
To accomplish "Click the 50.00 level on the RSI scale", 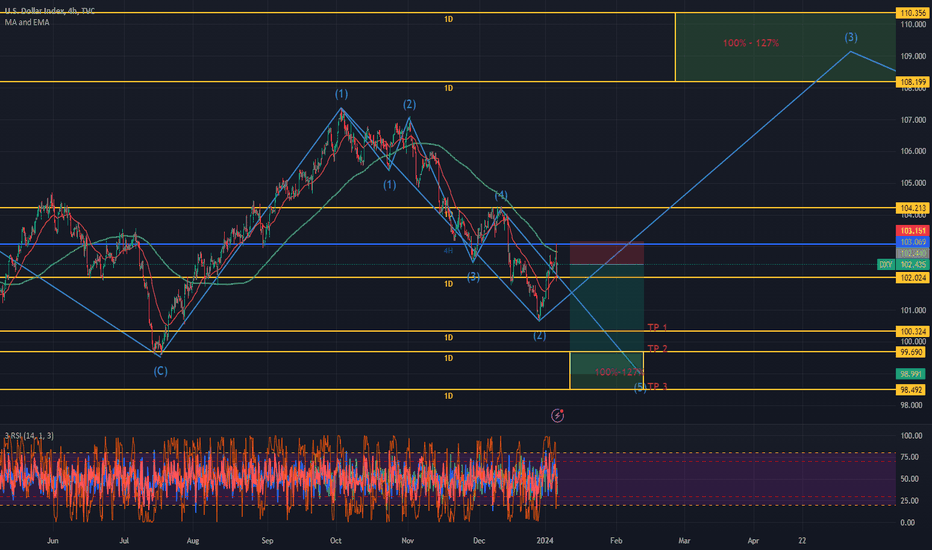I will pyautogui.click(x=909, y=479).
